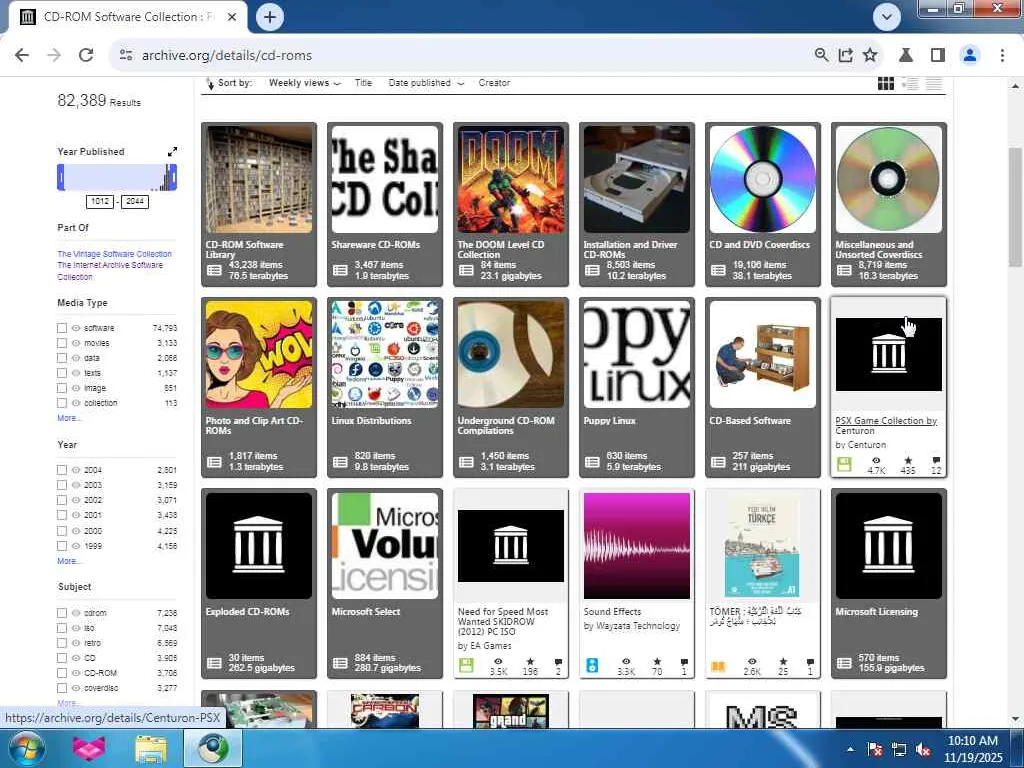The width and height of the screenshot is (1024, 768).
Task: Close the CD-ROM Software Collection tab
Action: point(232,17)
